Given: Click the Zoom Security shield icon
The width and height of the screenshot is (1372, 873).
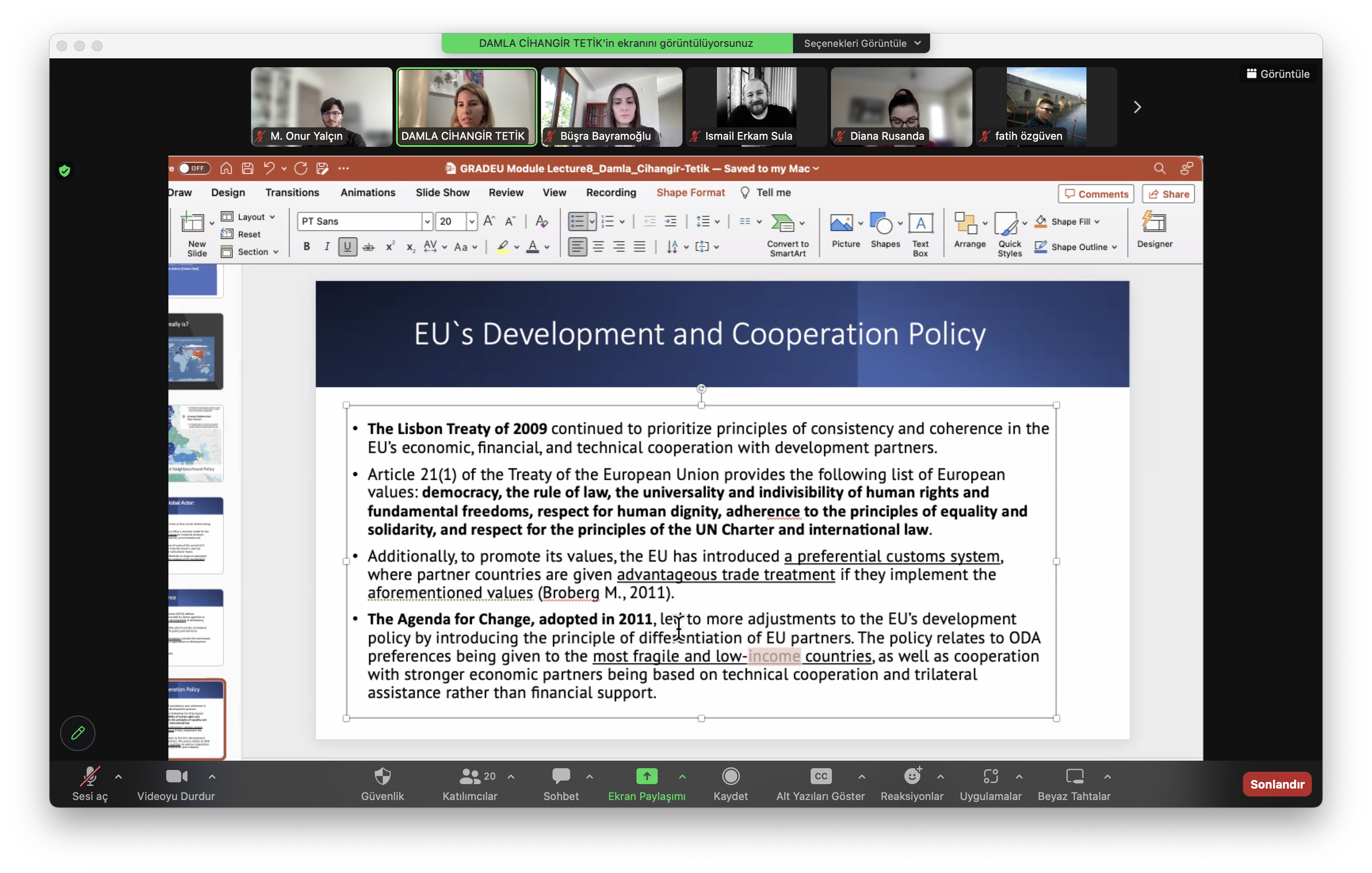Looking at the screenshot, I should click(x=382, y=776).
